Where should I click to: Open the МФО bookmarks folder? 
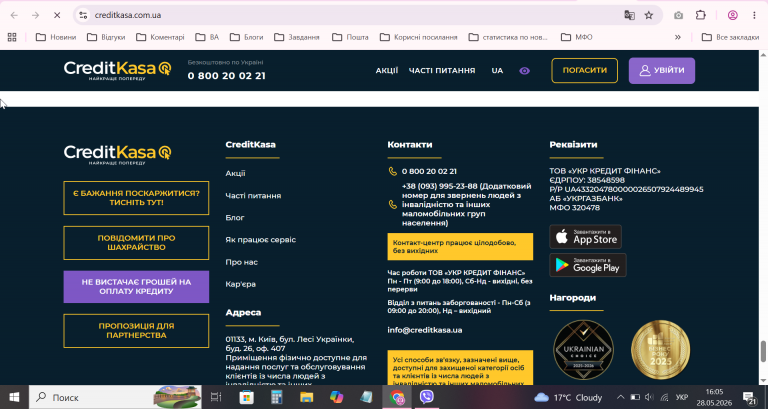pyautogui.click(x=576, y=37)
